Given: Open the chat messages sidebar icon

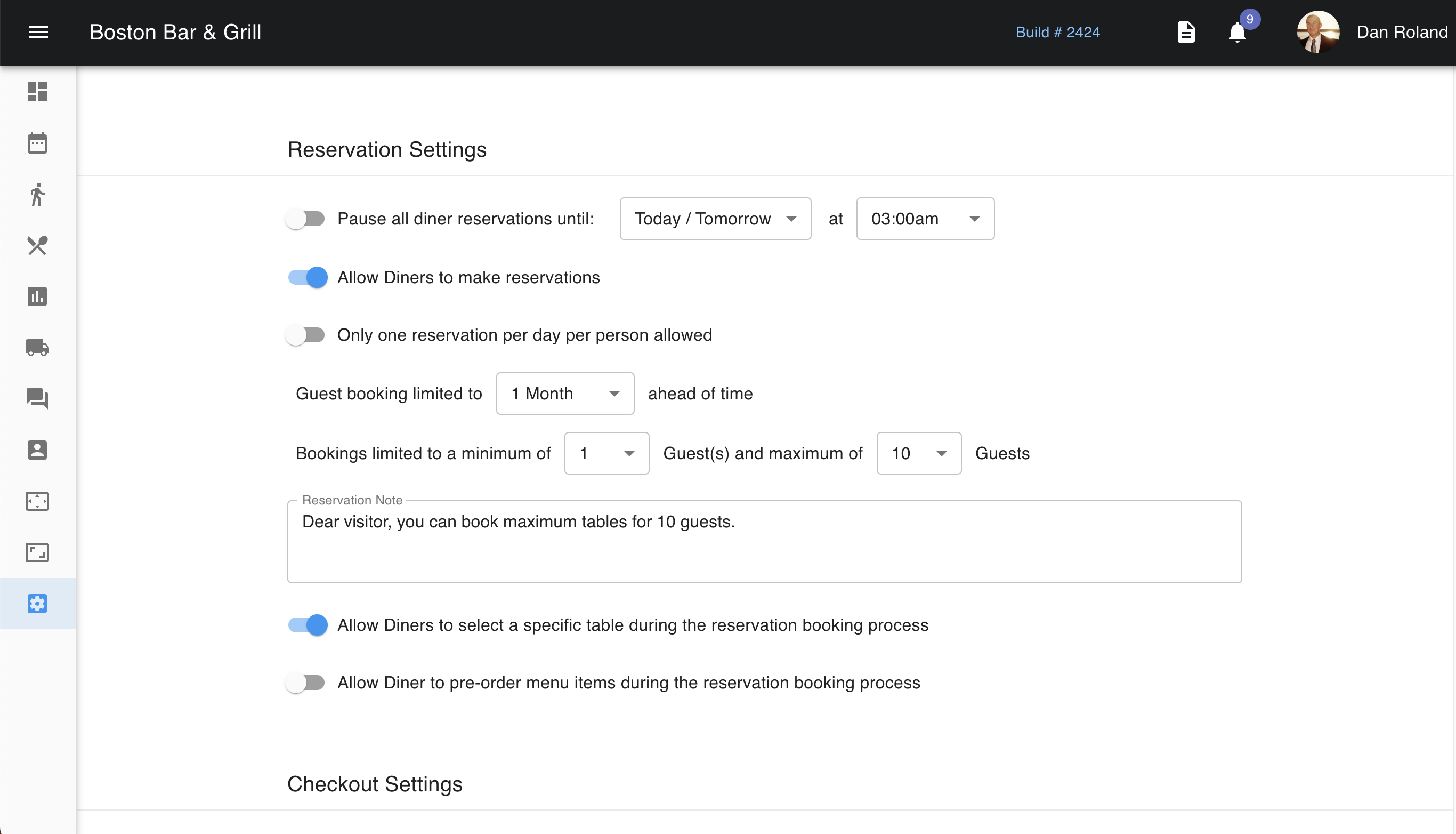Looking at the screenshot, I should coord(37,399).
